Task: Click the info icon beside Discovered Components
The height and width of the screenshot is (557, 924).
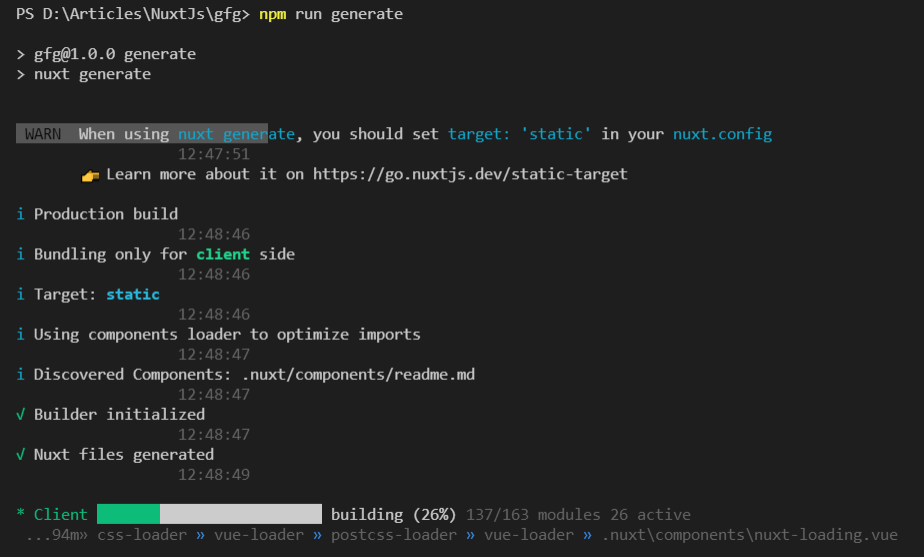Action: tap(21, 374)
